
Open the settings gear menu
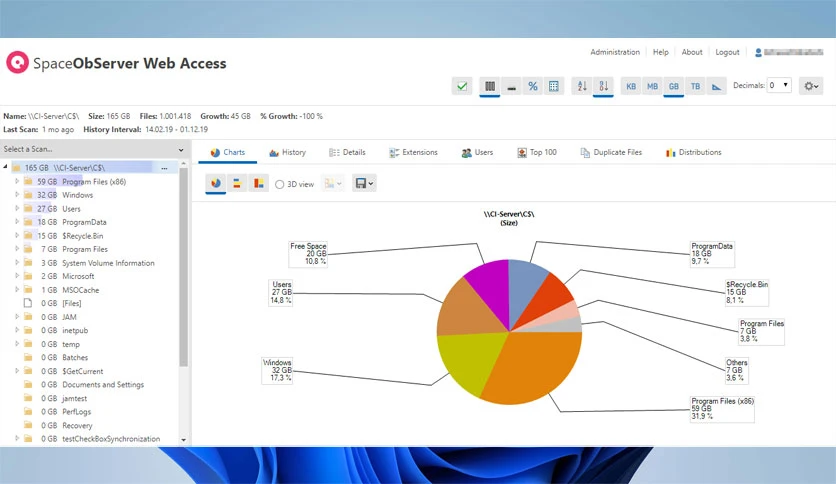[x=811, y=86]
